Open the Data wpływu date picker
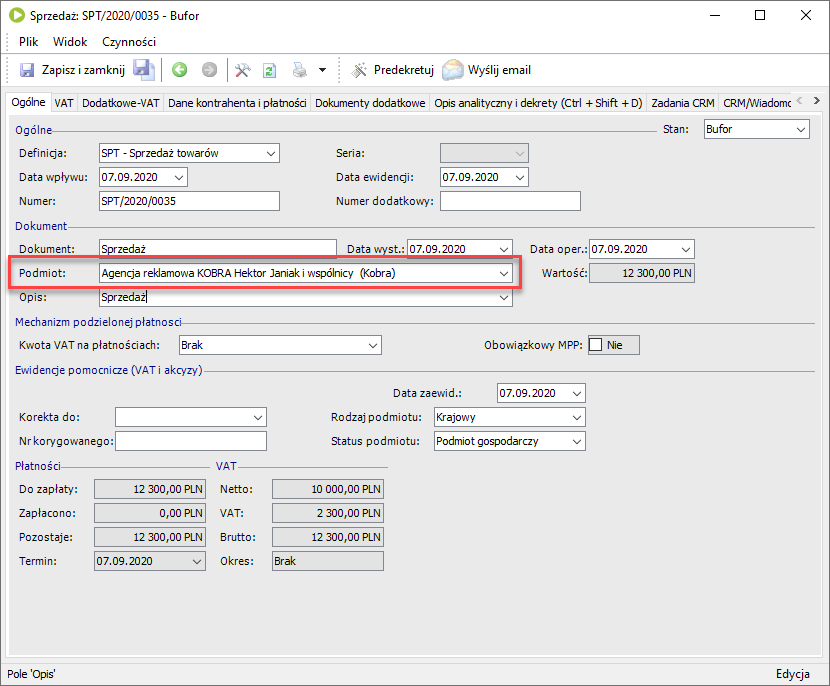The width and height of the screenshot is (830, 686). [x=179, y=177]
